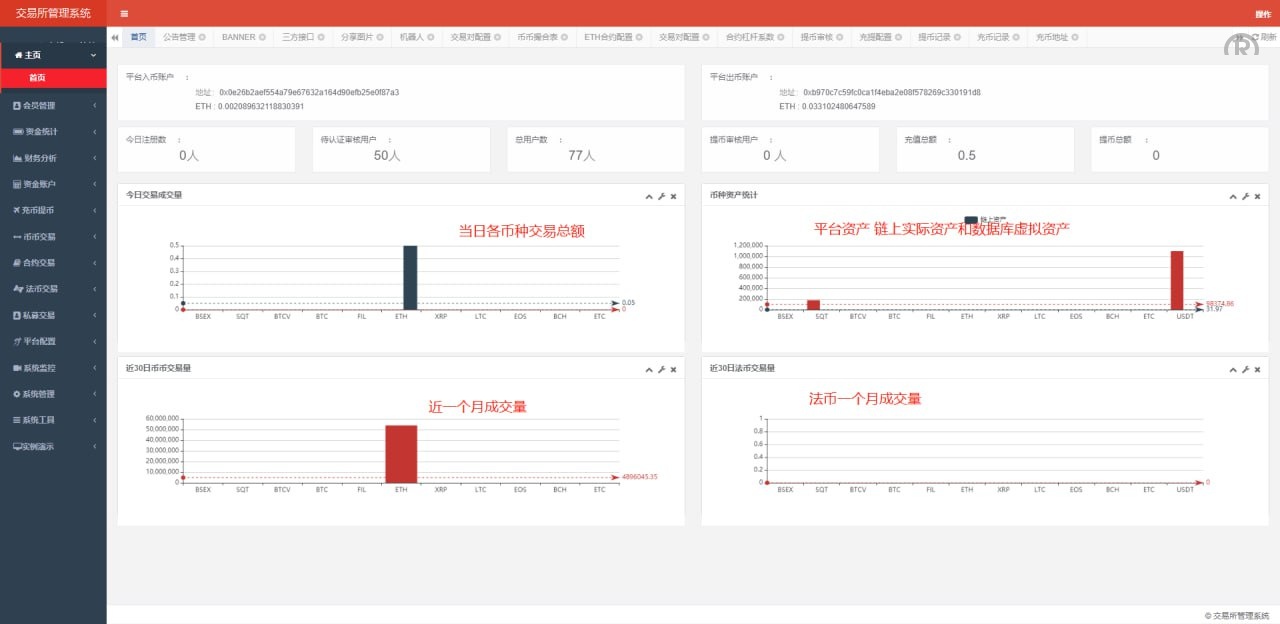Click the red ETH bar in 近30日币币交易量

pos(401,454)
